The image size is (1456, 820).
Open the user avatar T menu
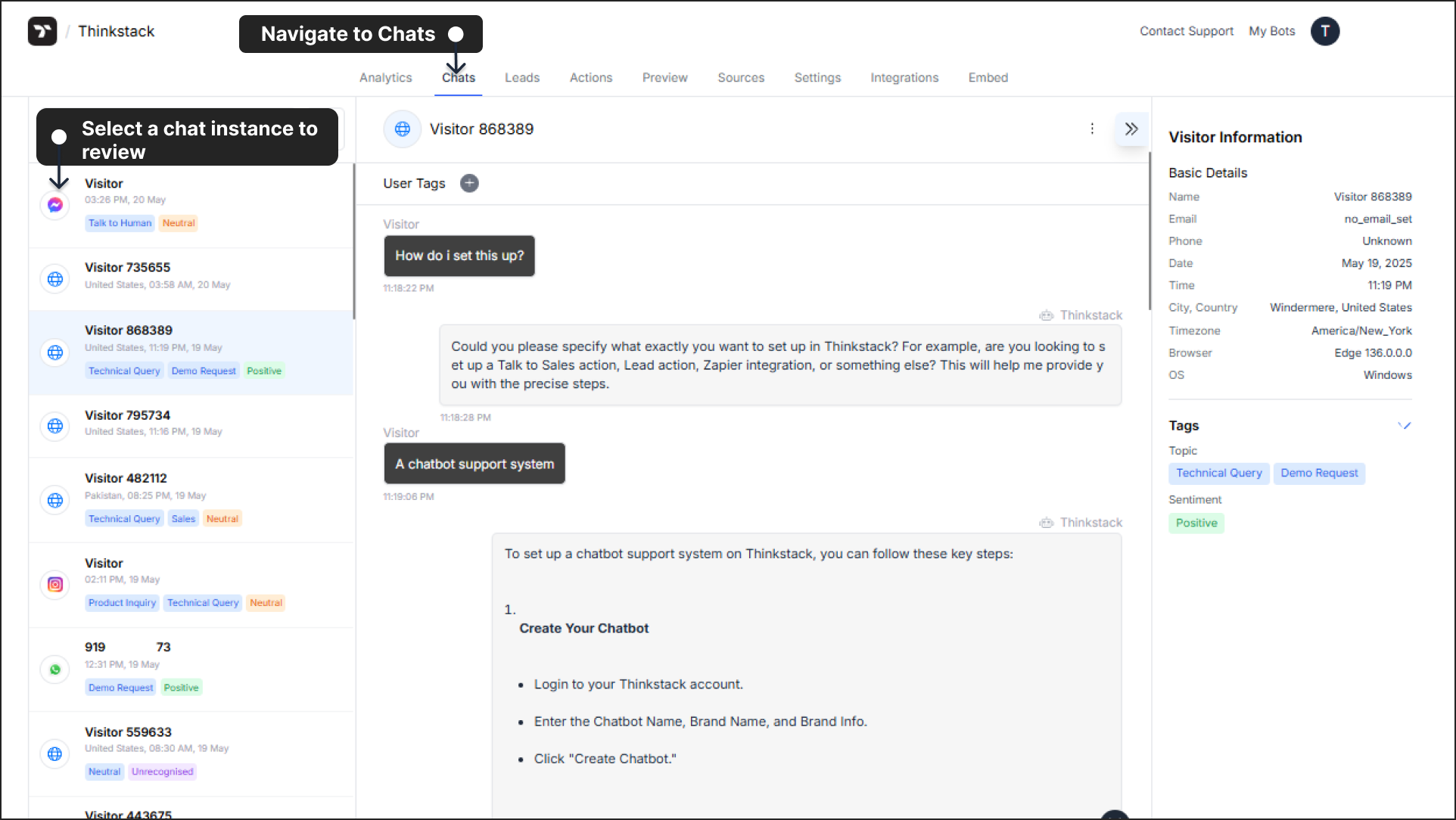coord(1324,31)
